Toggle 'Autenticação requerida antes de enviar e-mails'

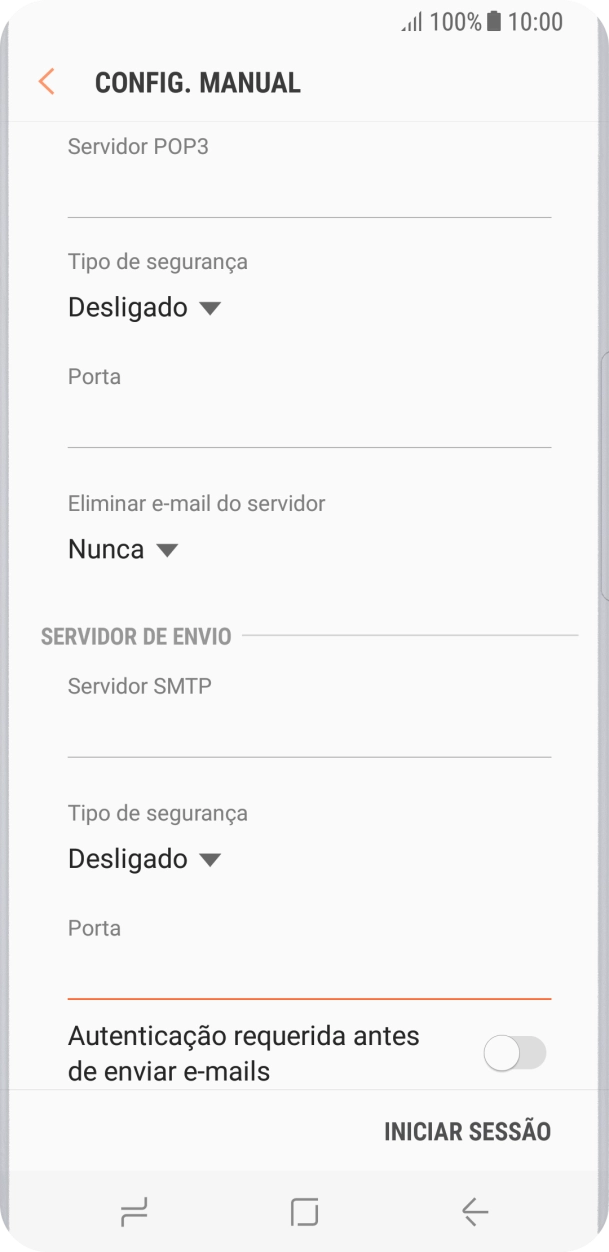pyautogui.click(x=516, y=1055)
